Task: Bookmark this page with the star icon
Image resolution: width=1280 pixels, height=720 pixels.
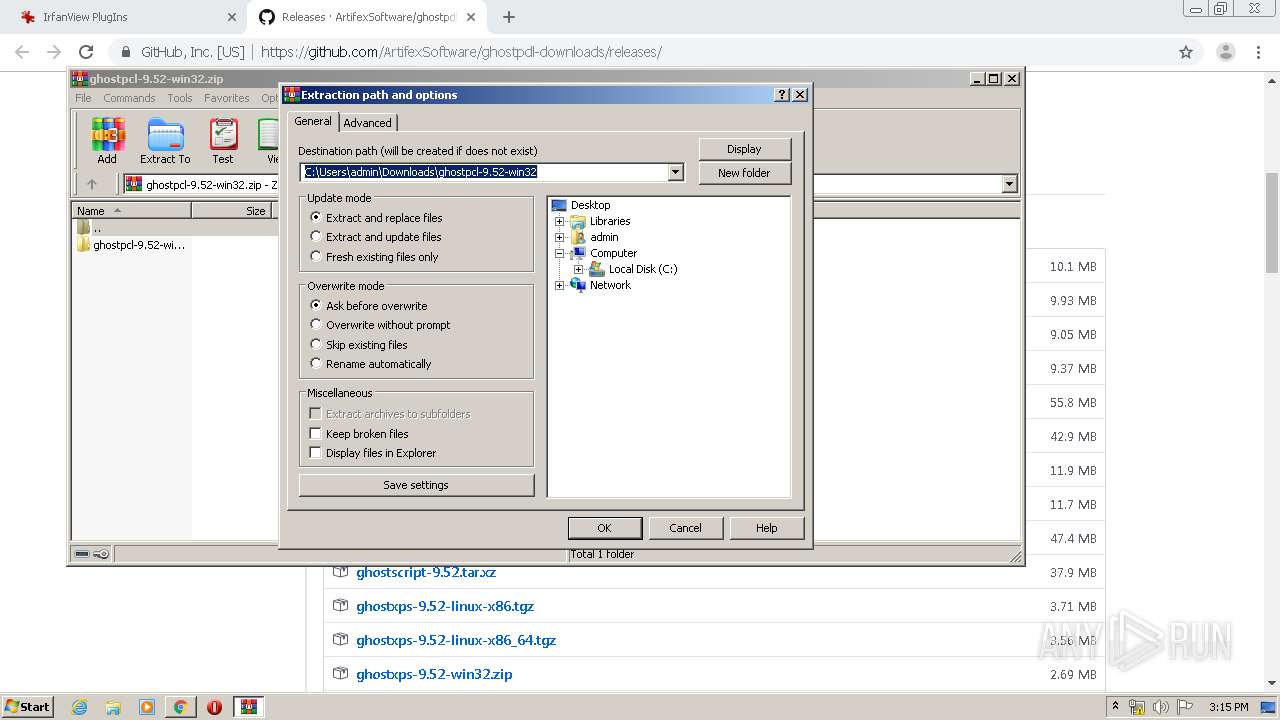Action: pyautogui.click(x=1186, y=52)
